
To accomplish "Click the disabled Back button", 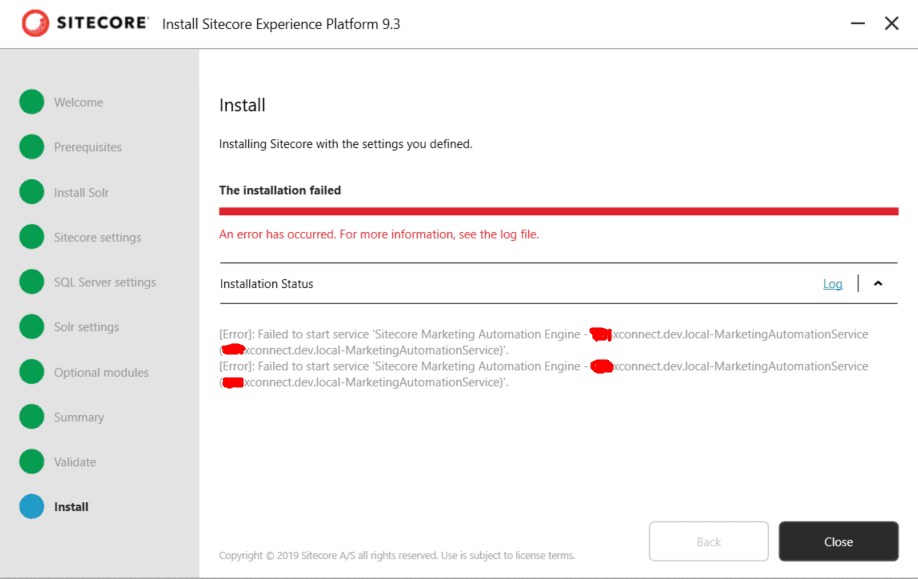I will 708,542.
